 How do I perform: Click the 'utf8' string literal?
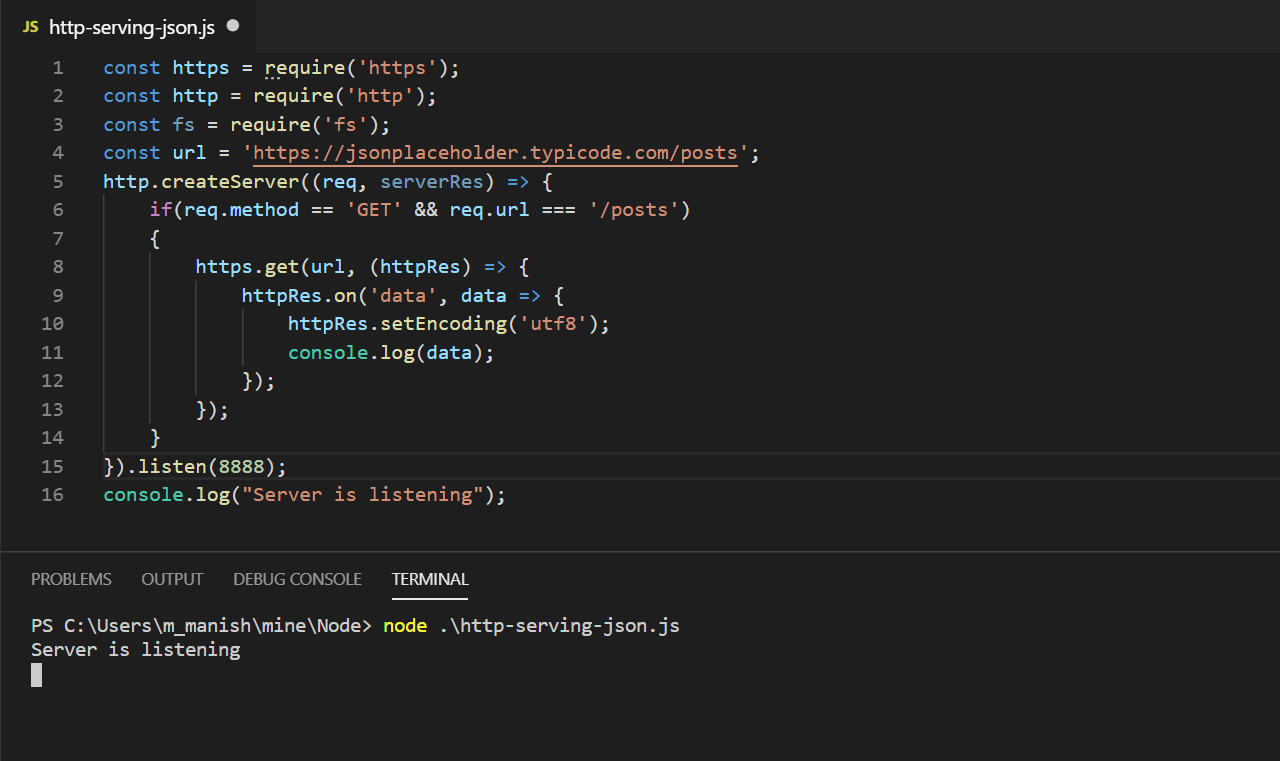[x=553, y=324]
